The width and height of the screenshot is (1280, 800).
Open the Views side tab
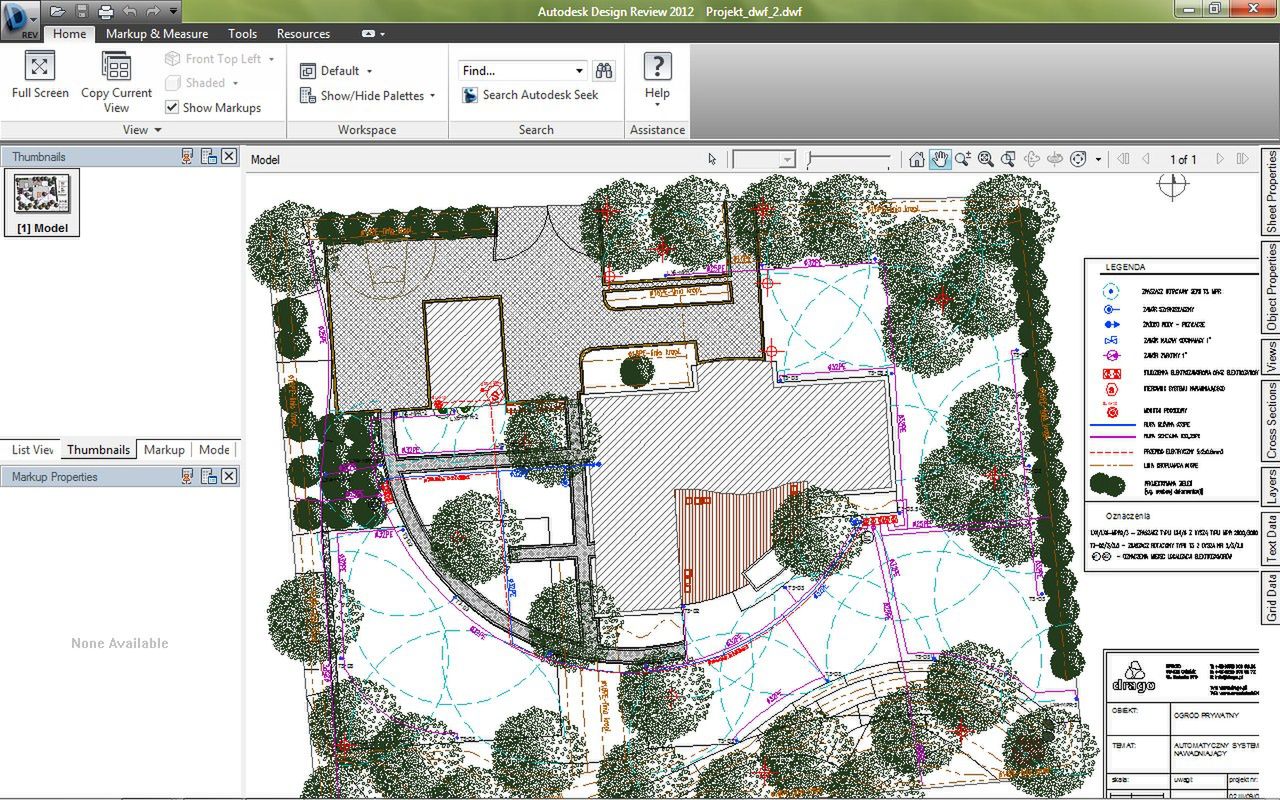point(1270,358)
